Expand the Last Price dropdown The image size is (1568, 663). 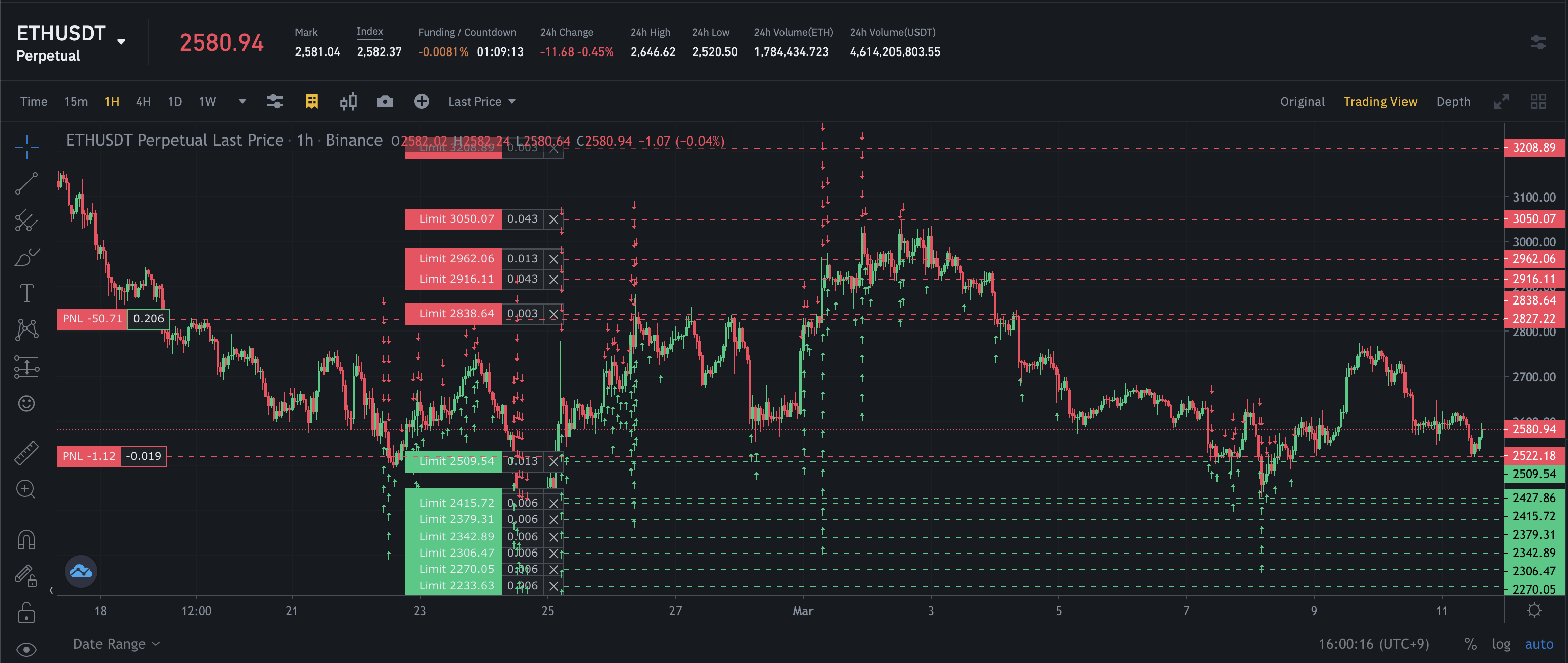click(x=481, y=101)
